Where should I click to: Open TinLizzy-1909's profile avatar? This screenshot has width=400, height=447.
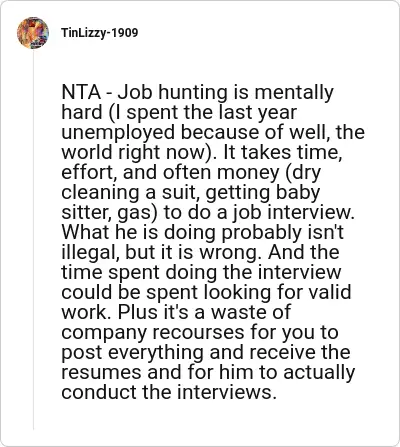coord(33,33)
